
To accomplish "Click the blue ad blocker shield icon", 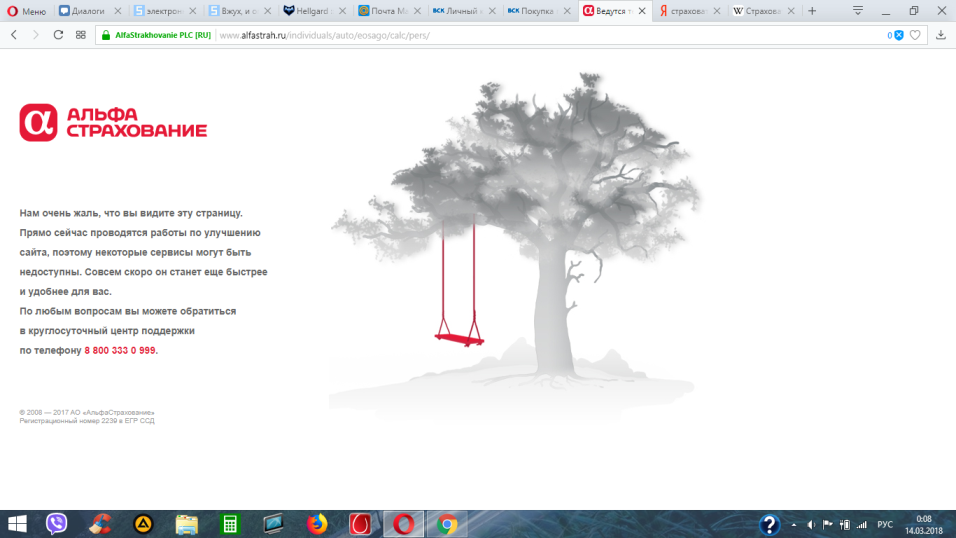I will click(898, 35).
